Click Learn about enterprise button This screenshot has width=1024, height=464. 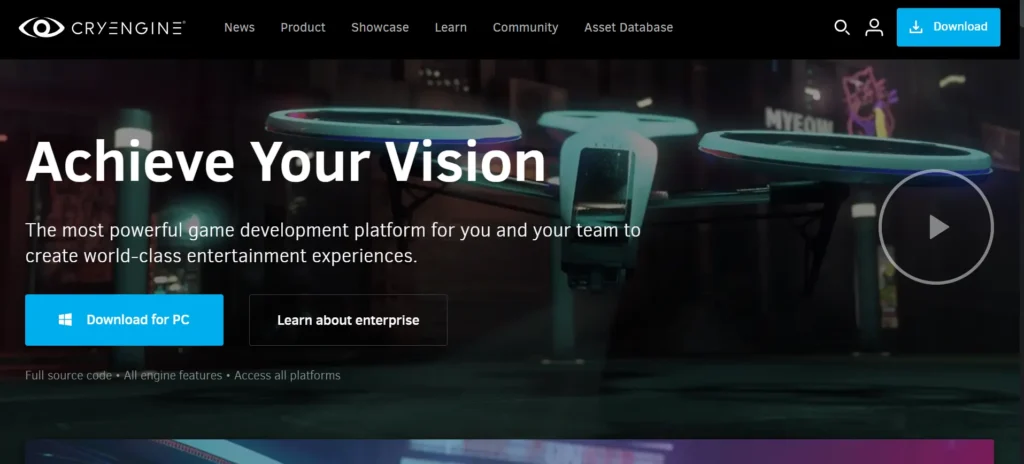pyautogui.click(x=348, y=320)
